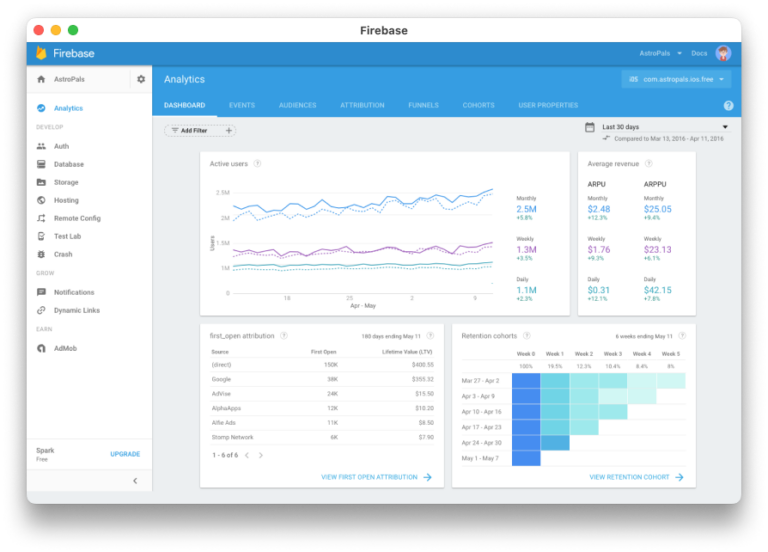Click the Storage folder icon
Viewport: 768px width, 552px height.
click(x=41, y=182)
